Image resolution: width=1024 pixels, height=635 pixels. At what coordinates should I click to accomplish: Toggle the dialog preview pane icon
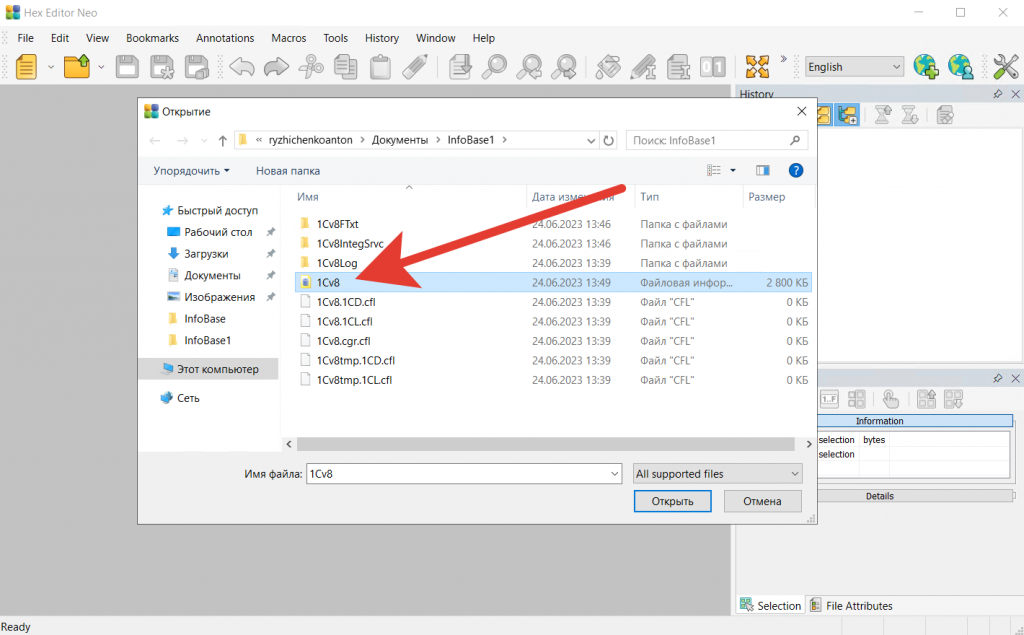762,171
